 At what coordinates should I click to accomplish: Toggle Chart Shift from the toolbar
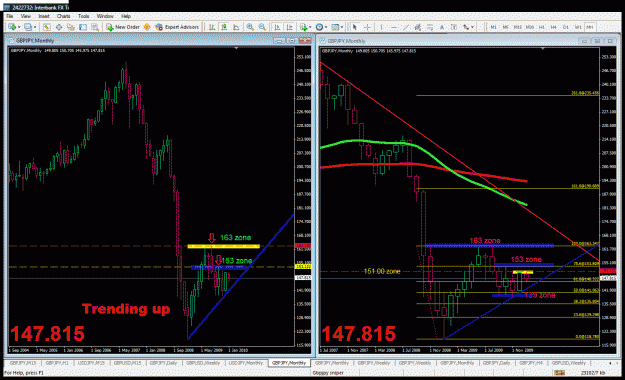(x=289, y=27)
